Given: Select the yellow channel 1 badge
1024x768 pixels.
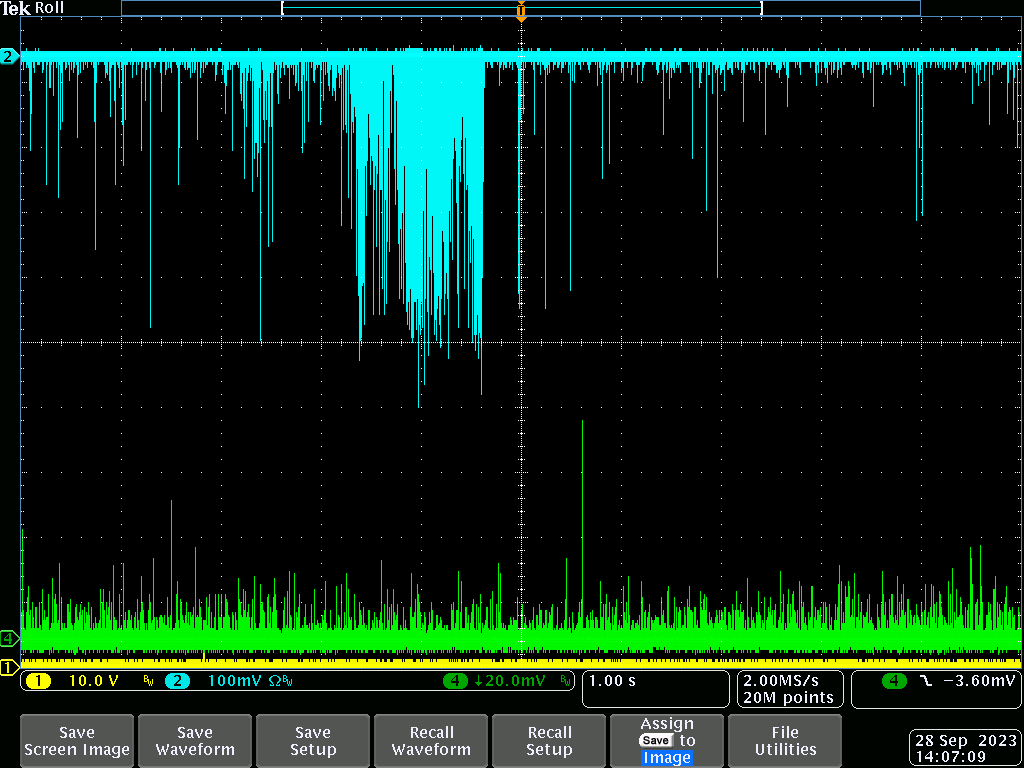Looking at the screenshot, I should pyautogui.click(x=37, y=681).
